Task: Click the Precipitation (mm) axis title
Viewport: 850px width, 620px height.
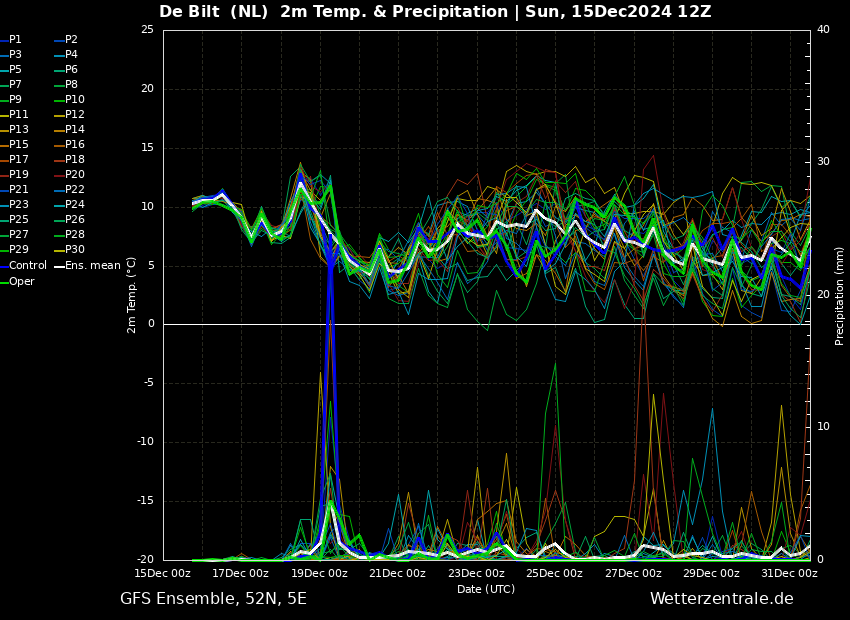Action: [840, 296]
